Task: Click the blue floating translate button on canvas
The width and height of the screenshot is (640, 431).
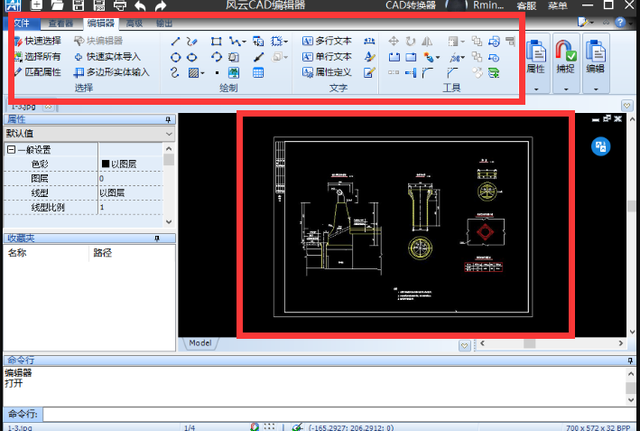Action: (x=600, y=146)
